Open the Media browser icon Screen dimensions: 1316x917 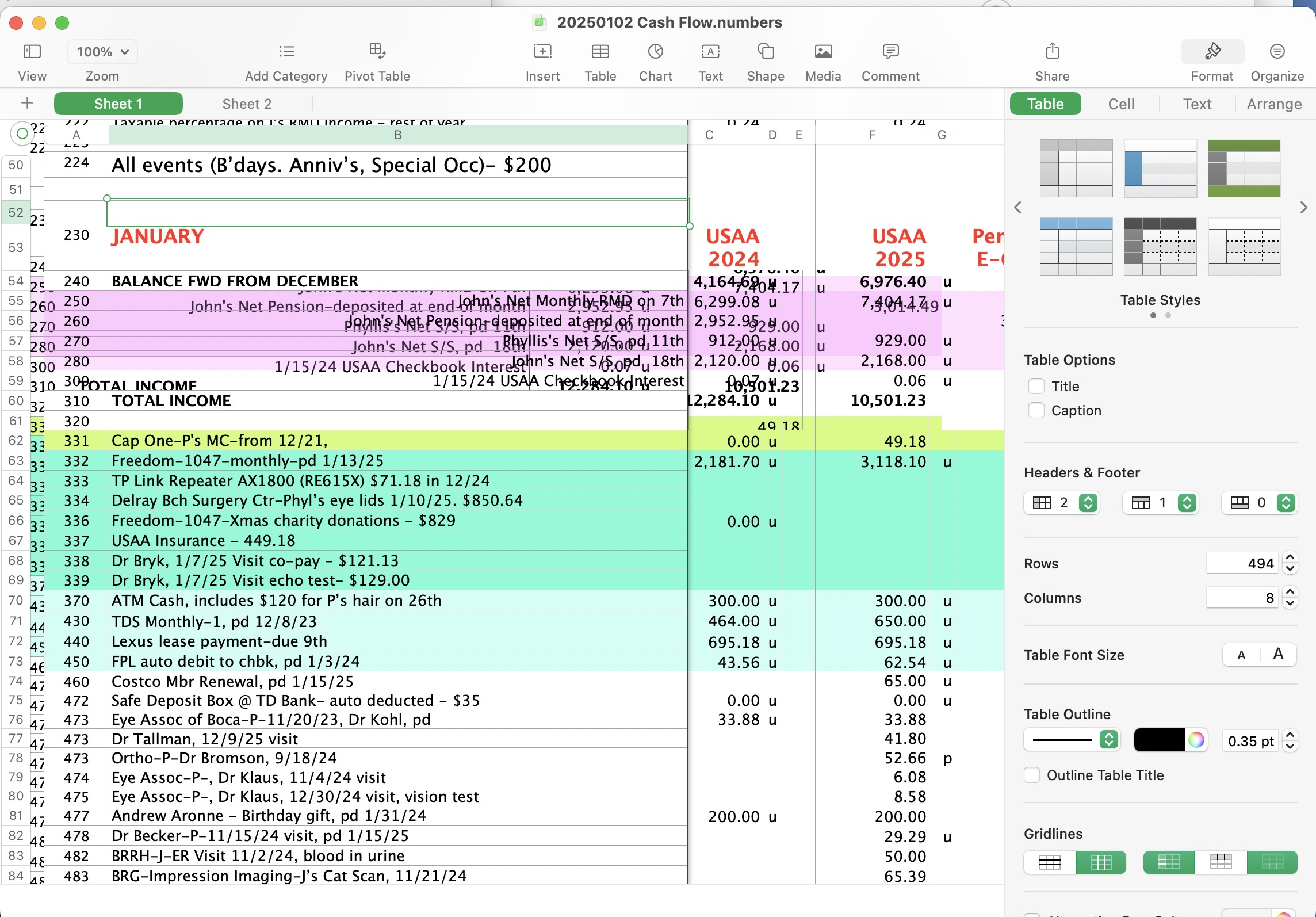pyautogui.click(x=822, y=52)
